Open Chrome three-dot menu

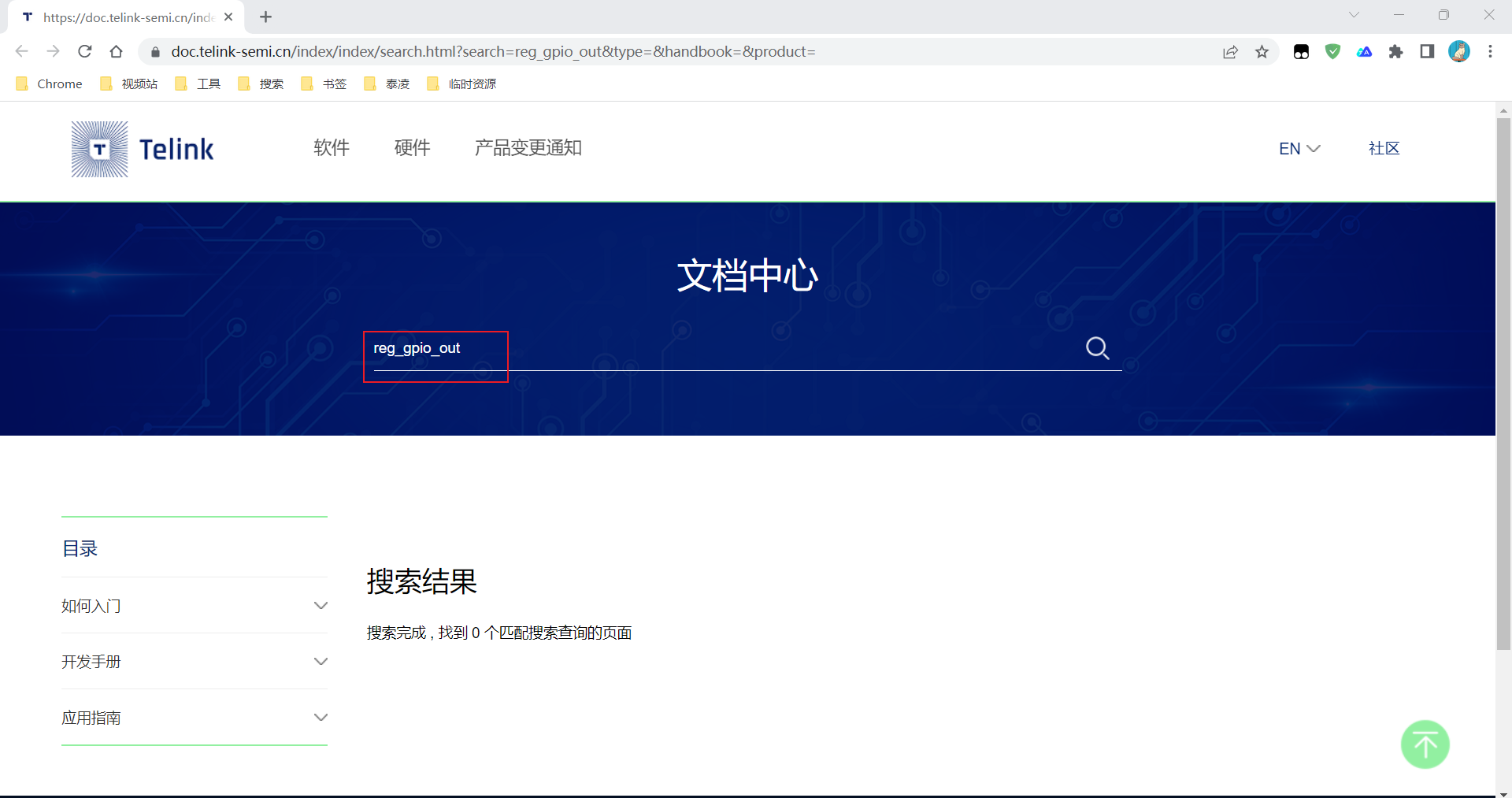[1490, 52]
